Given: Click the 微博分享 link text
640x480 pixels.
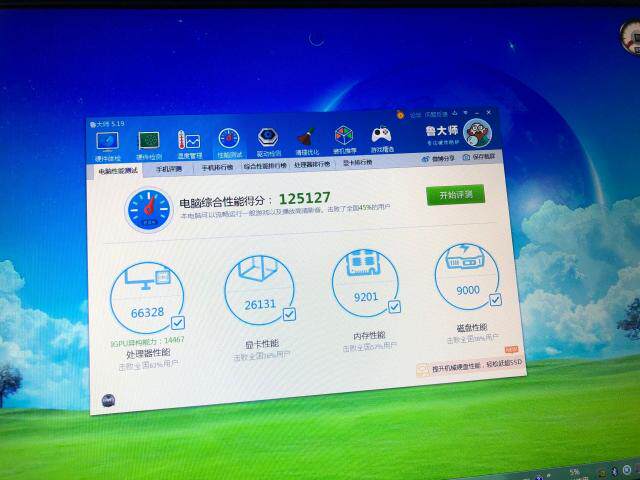Looking at the screenshot, I should coord(443,158).
